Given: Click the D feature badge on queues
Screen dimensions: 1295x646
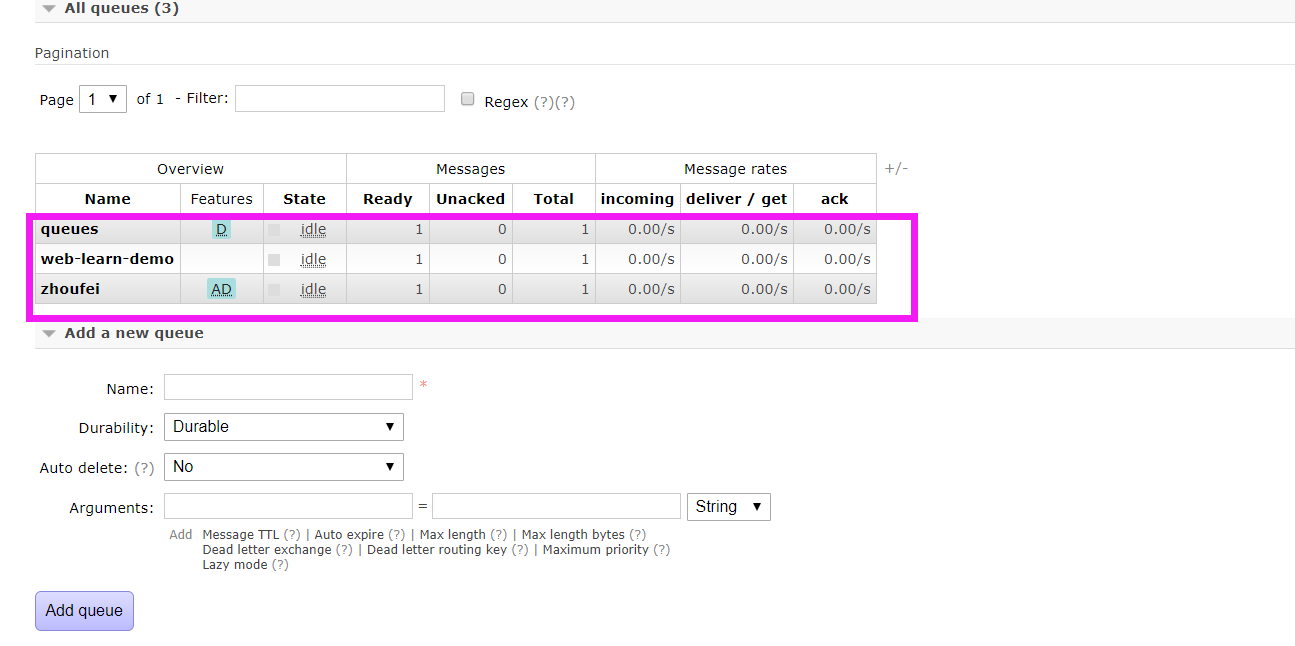Looking at the screenshot, I should (x=221, y=229).
